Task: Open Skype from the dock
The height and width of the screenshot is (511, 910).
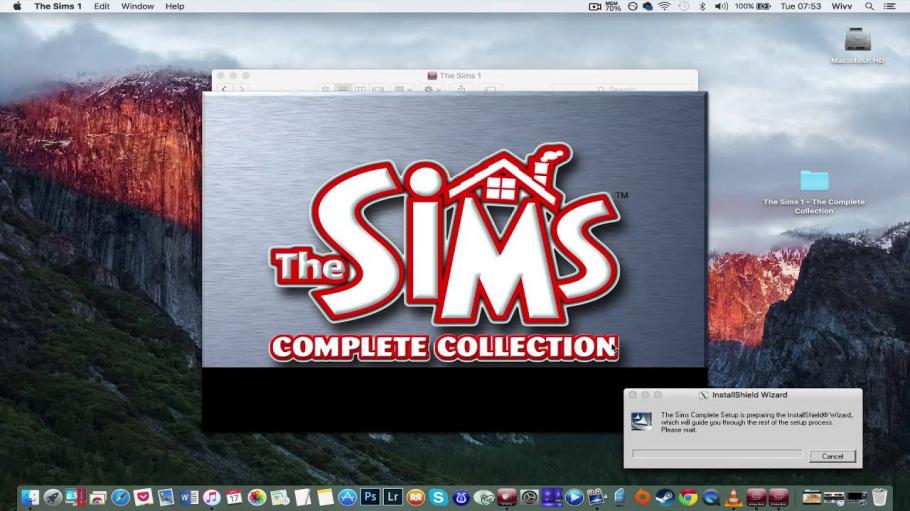Action: click(438, 496)
